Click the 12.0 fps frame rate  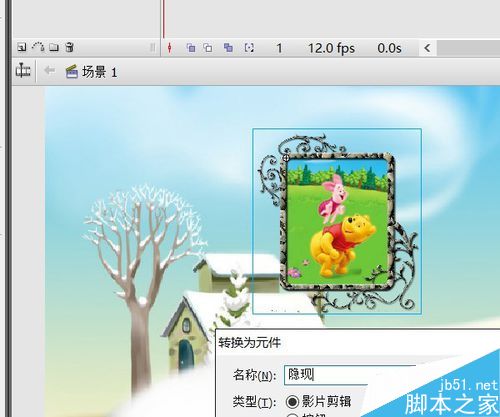coord(331,49)
